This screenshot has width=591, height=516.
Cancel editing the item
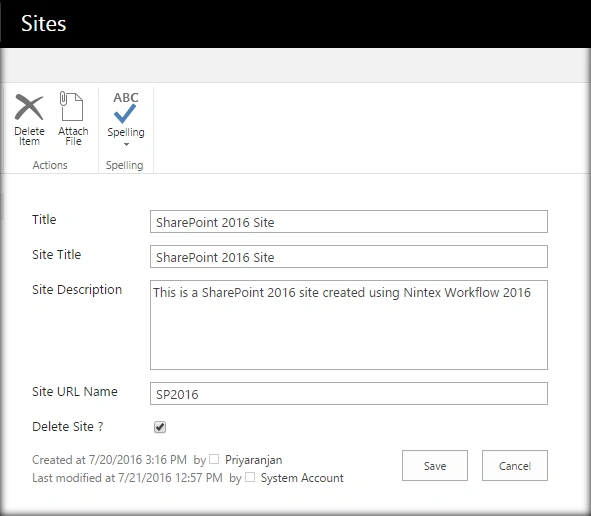point(514,465)
